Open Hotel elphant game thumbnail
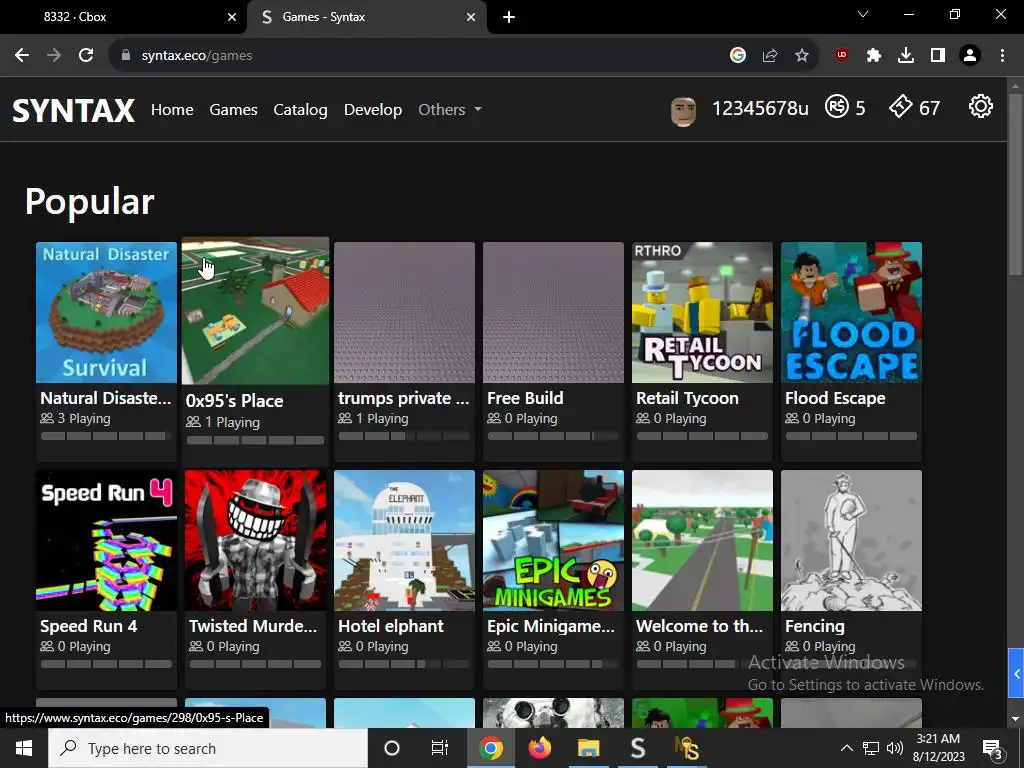1024x768 pixels. point(404,540)
